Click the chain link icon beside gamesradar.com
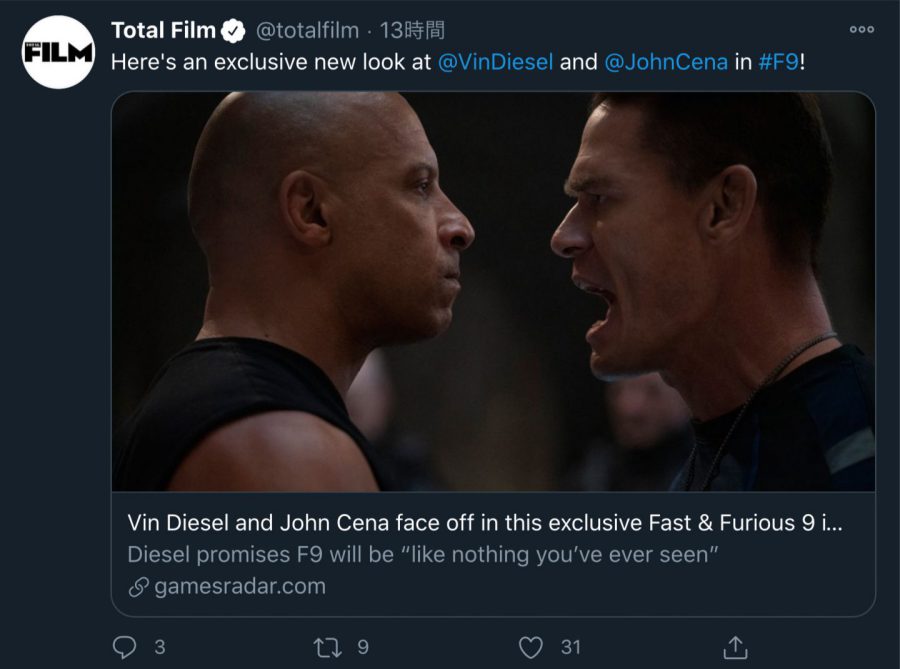This screenshot has height=669, width=900. pos(139,587)
